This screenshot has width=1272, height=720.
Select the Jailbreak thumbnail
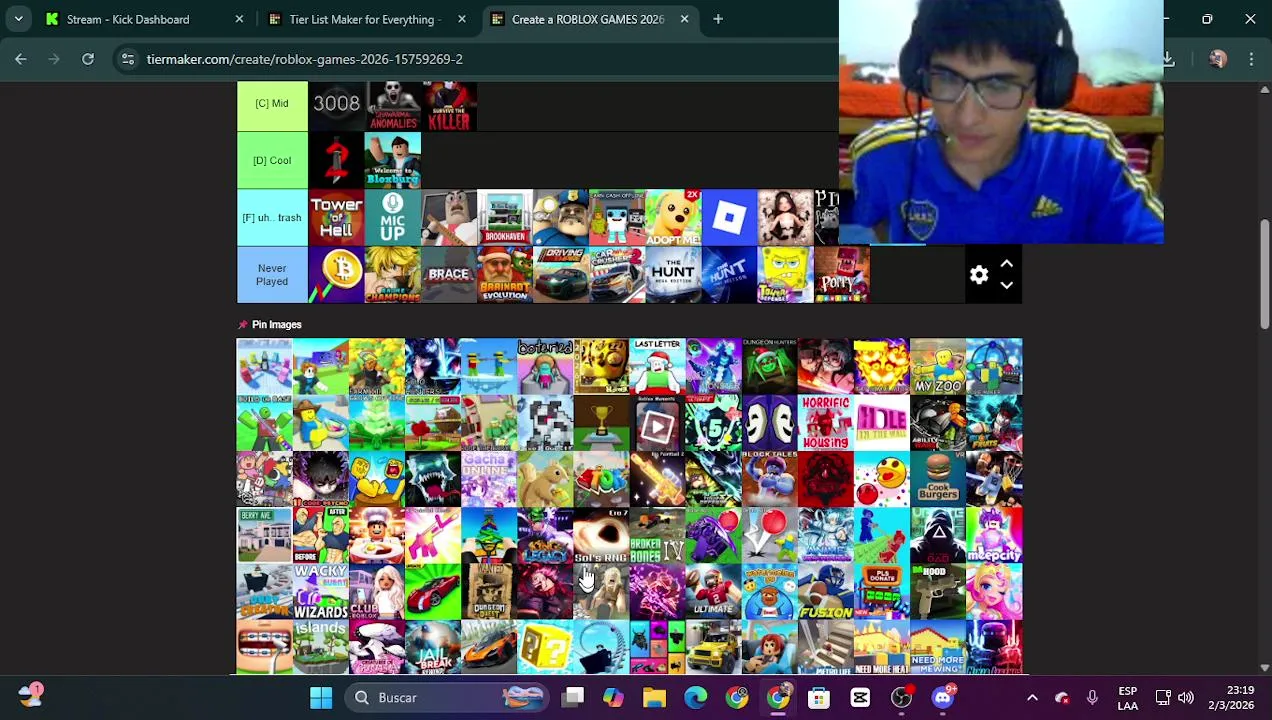click(x=433, y=647)
